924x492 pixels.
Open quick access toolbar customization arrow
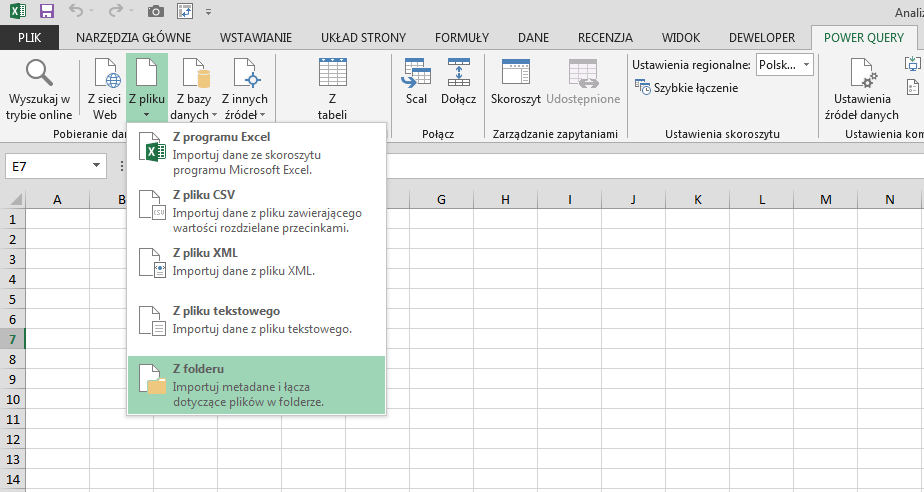point(209,11)
